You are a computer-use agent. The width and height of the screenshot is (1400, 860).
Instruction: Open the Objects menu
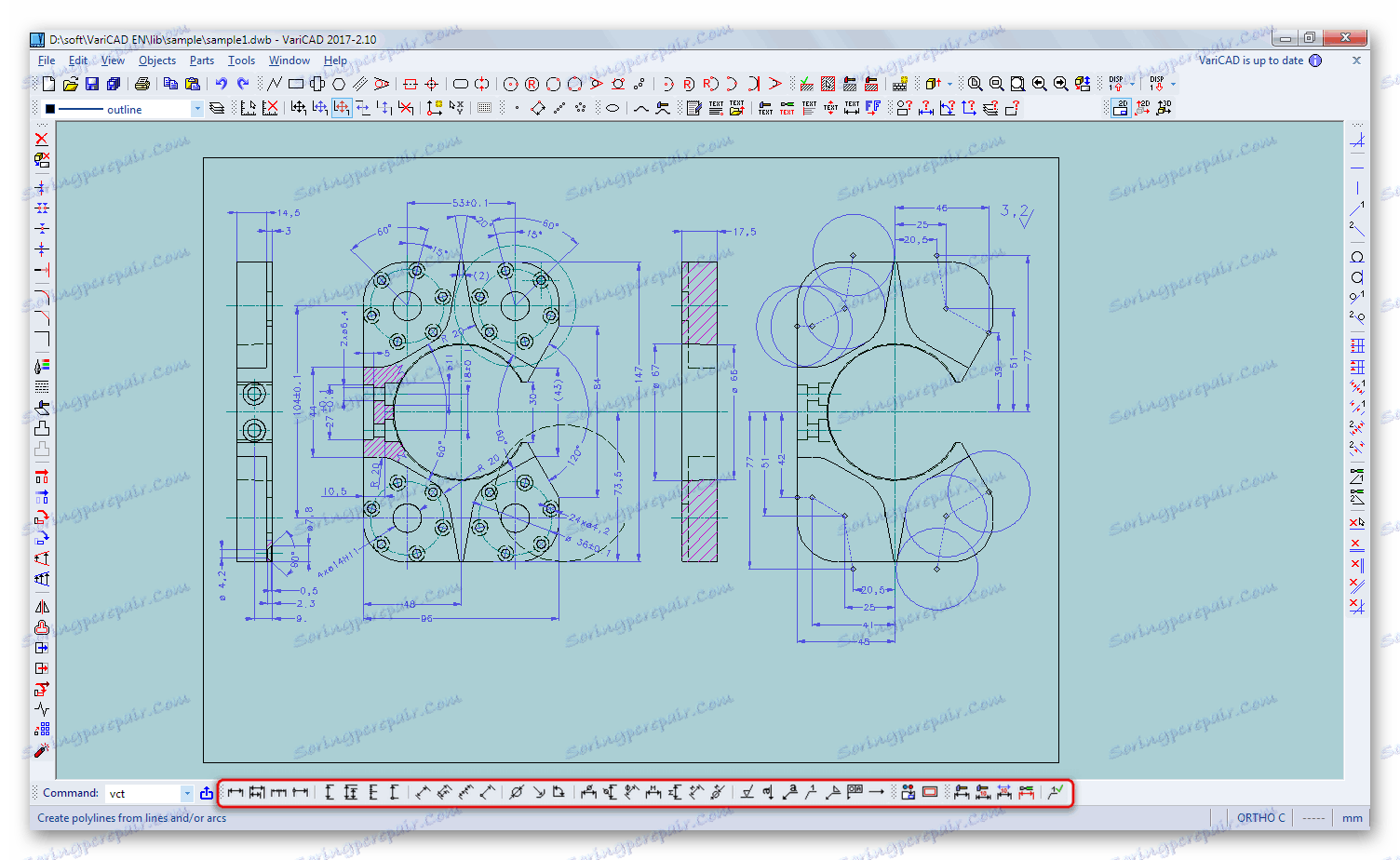click(x=156, y=60)
